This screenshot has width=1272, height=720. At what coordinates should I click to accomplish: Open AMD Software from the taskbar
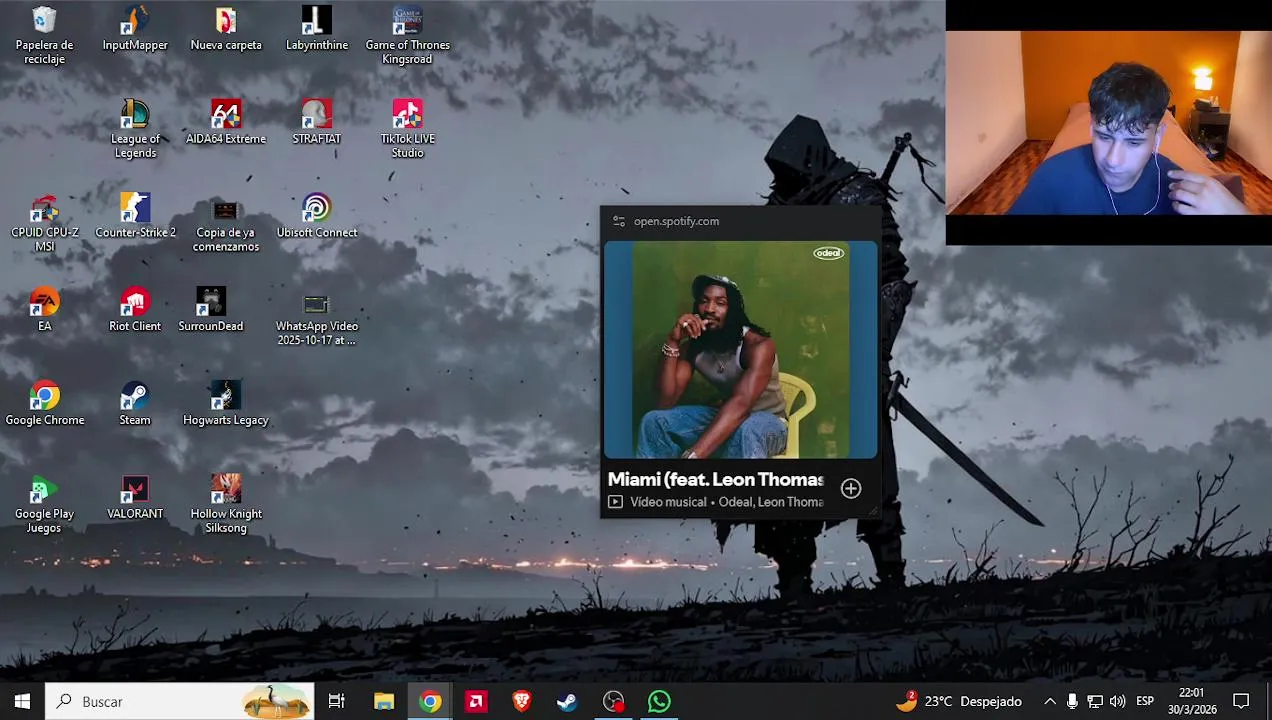coord(476,701)
